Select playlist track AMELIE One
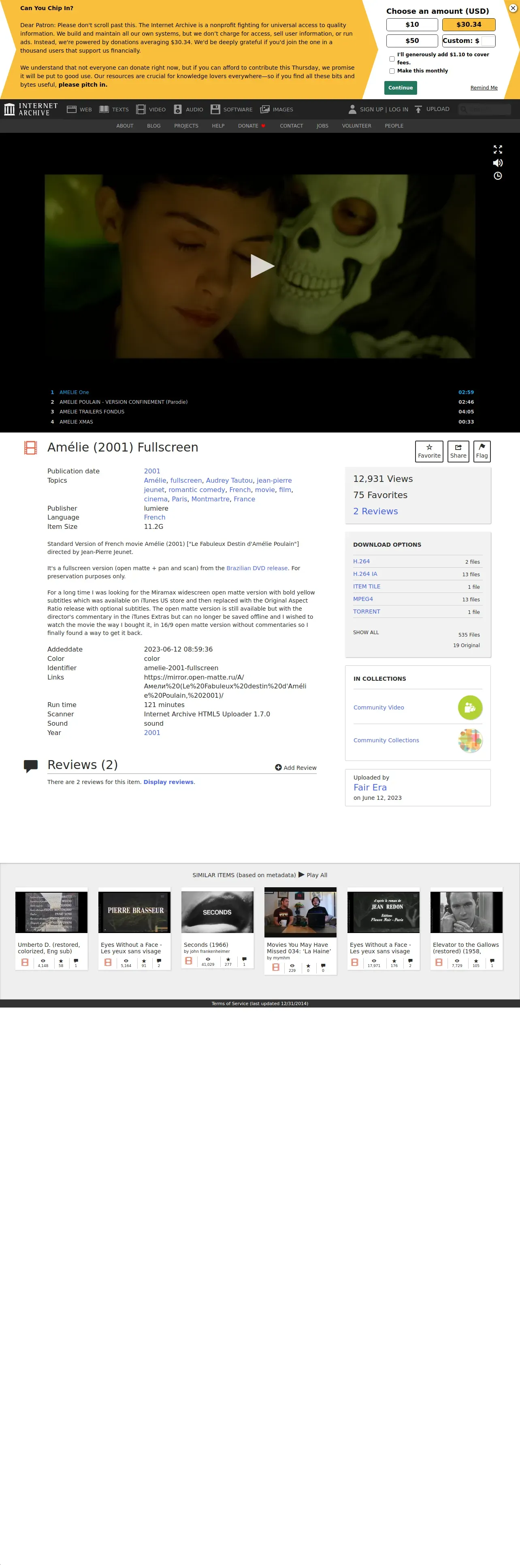Viewport: 520px width, 1568px height. (260, 393)
